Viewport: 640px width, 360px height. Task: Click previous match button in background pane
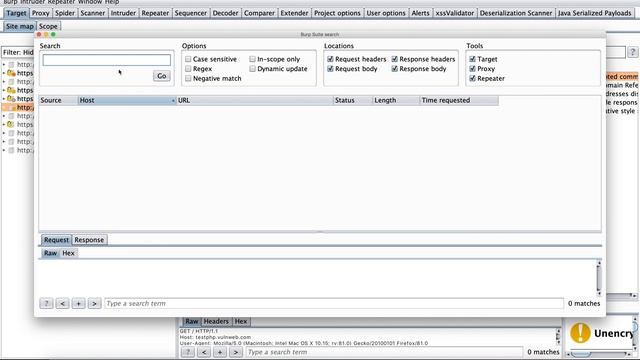click(204, 352)
